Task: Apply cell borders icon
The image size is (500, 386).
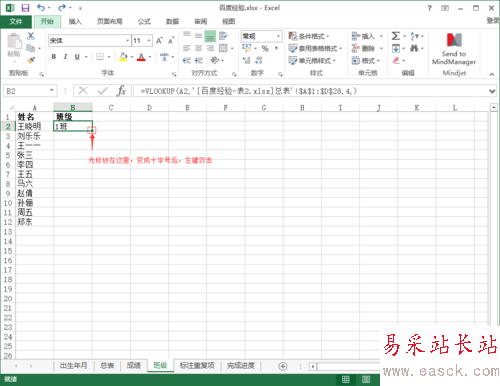Action: [100, 57]
